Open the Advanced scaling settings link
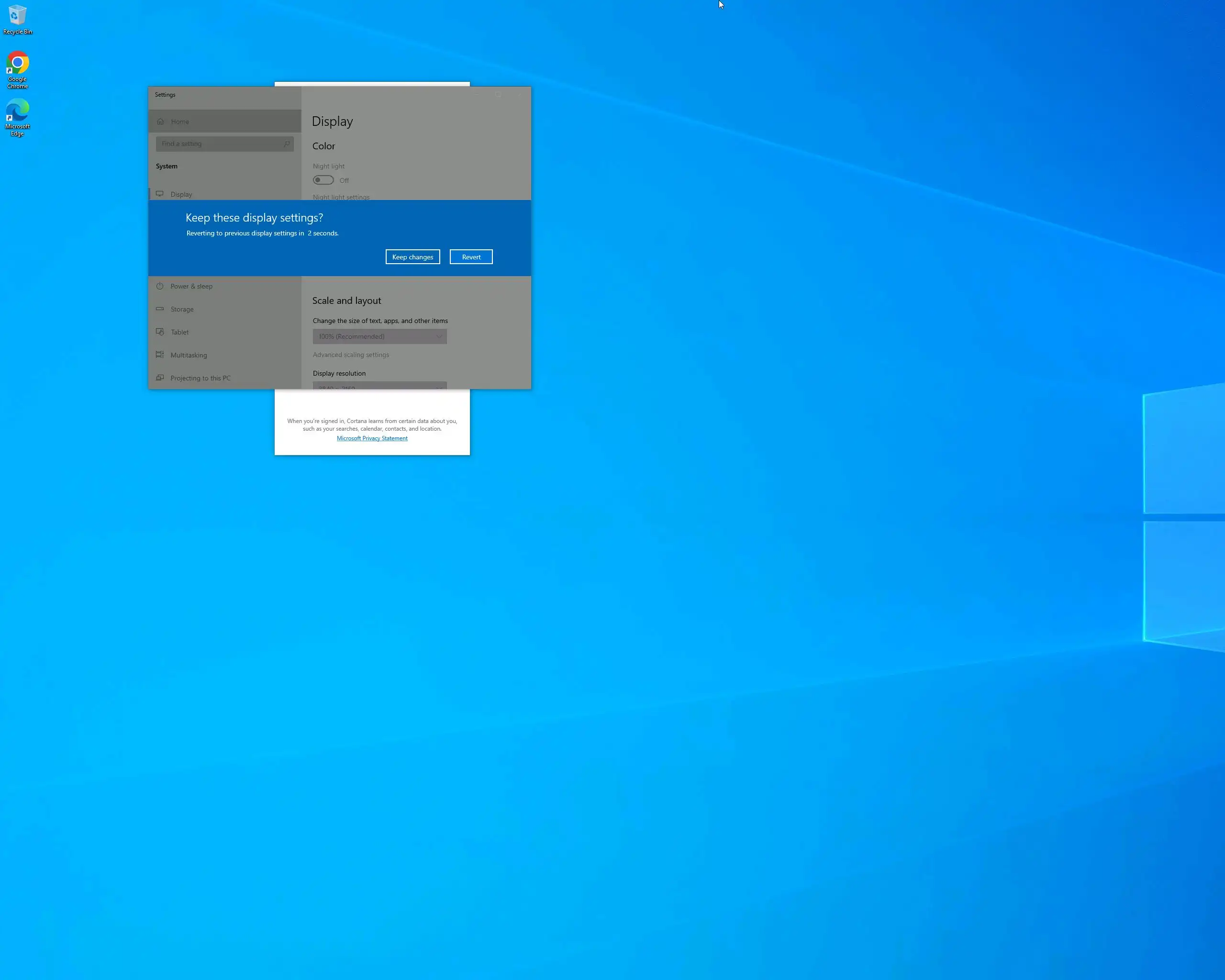Image resolution: width=1225 pixels, height=980 pixels. 351,355
